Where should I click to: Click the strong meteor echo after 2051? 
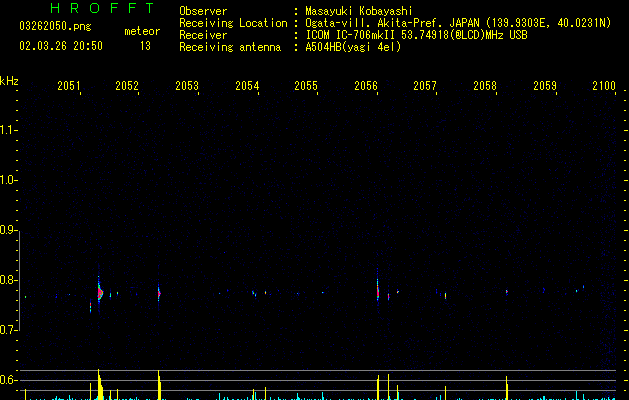[x=100, y=293]
